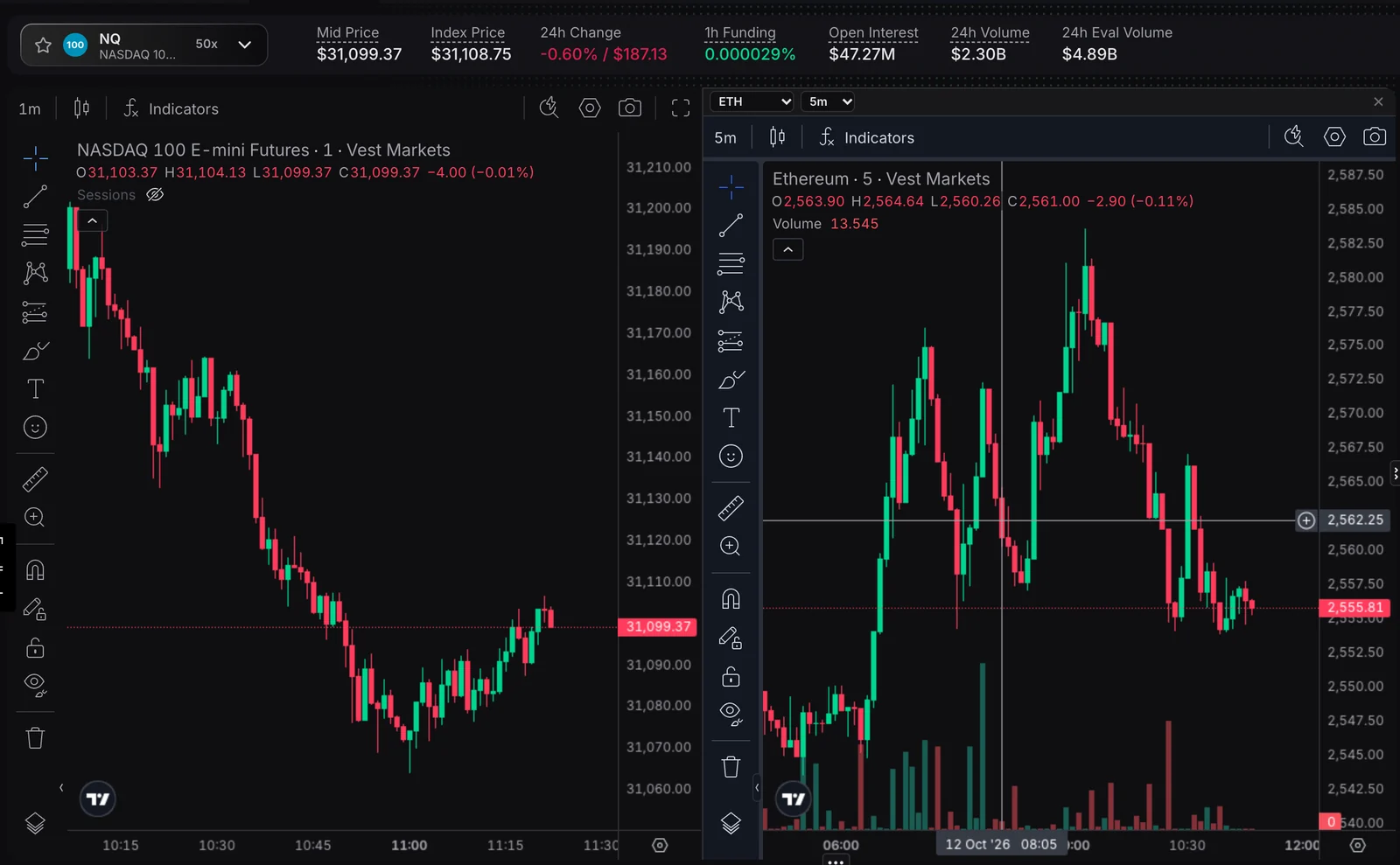This screenshot has width=1400, height=865.
Task: Open Indicators on NASDAQ chart
Action: (171, 108)
